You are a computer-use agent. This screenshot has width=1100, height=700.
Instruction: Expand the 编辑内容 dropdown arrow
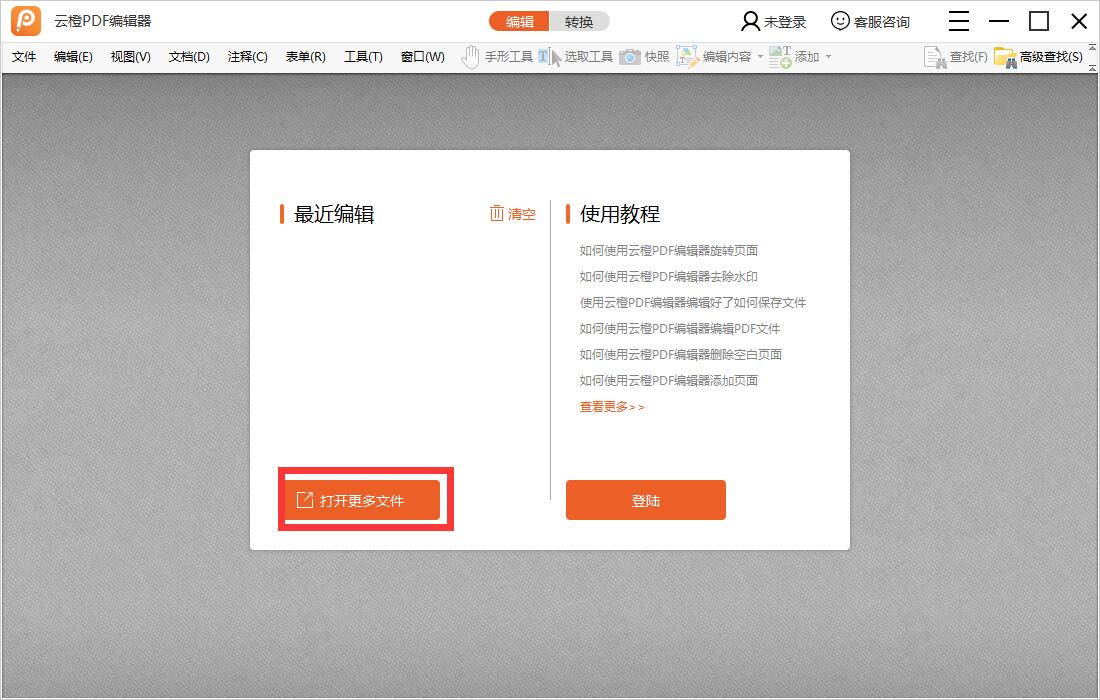coord(760,57)
